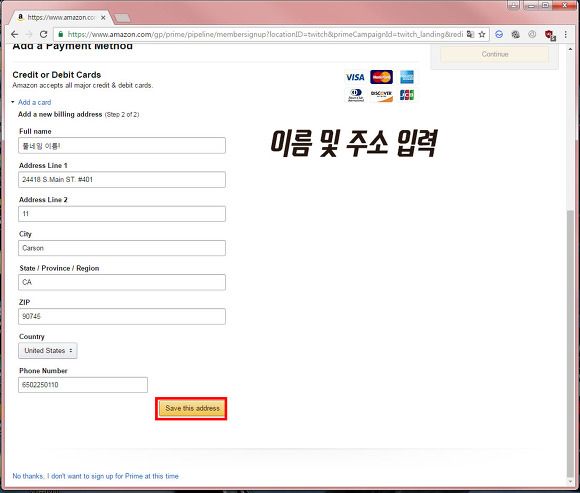
Task: Click the Continue button
Action: [x=495, y=54]
